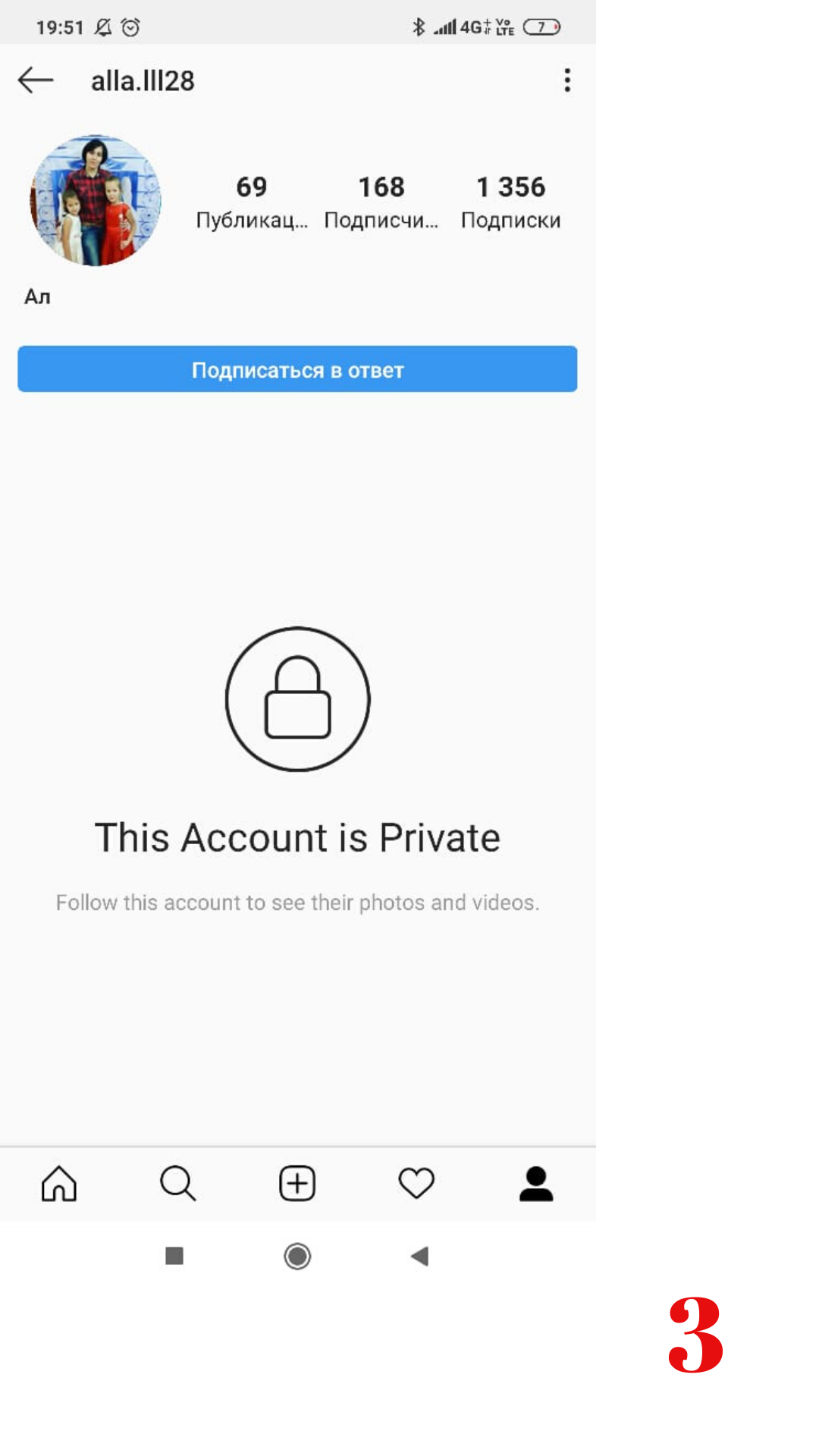Tap the back arrow icon

click(36, 80)
